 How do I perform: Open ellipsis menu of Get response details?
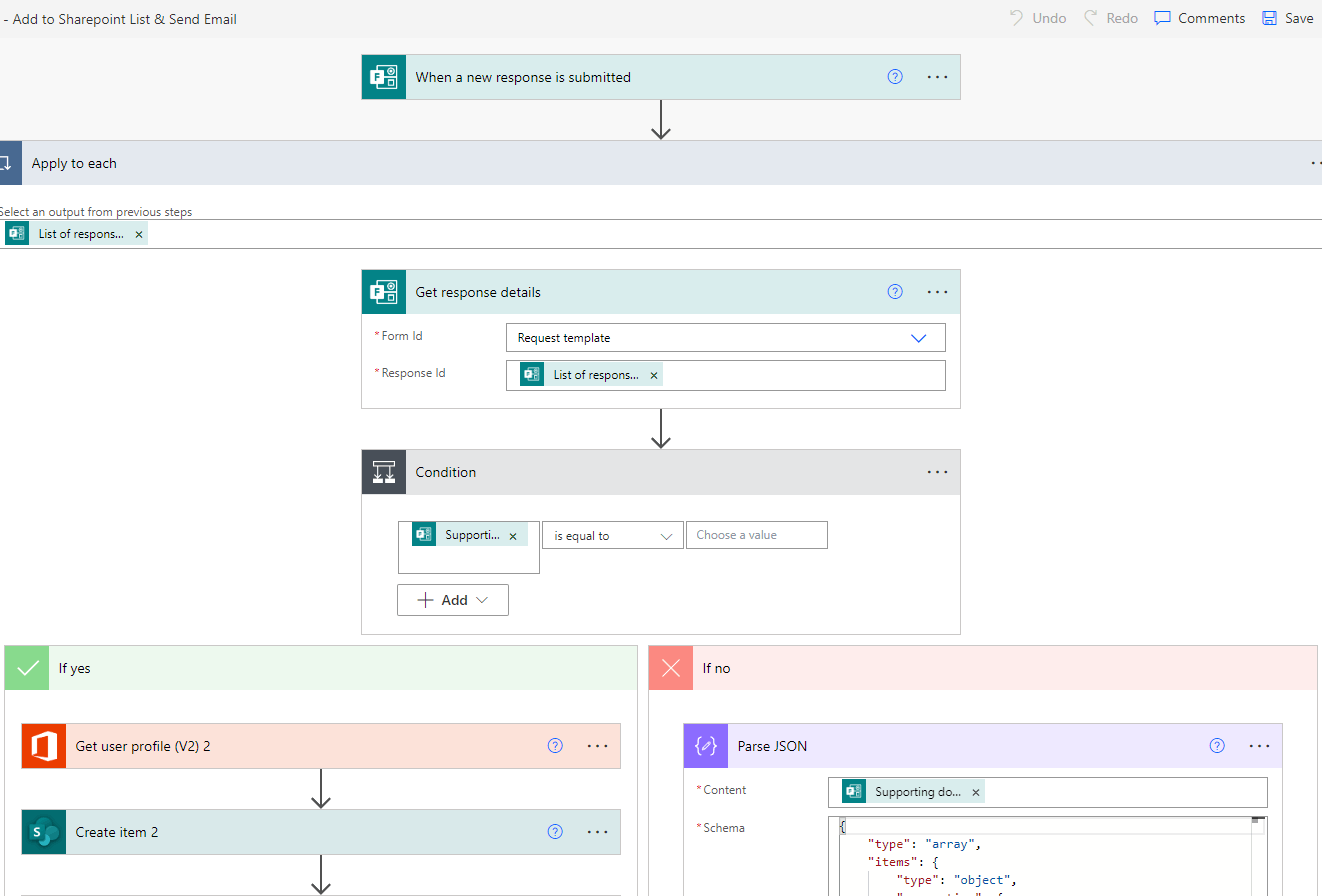[937, 292]
